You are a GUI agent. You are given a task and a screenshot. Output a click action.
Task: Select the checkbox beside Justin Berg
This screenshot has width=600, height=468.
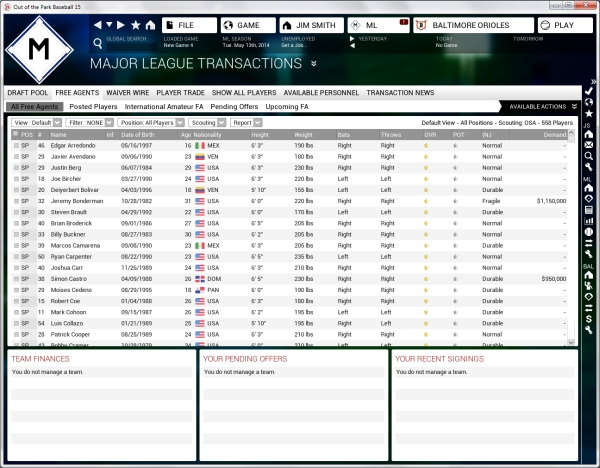click(x=15, y=167)
